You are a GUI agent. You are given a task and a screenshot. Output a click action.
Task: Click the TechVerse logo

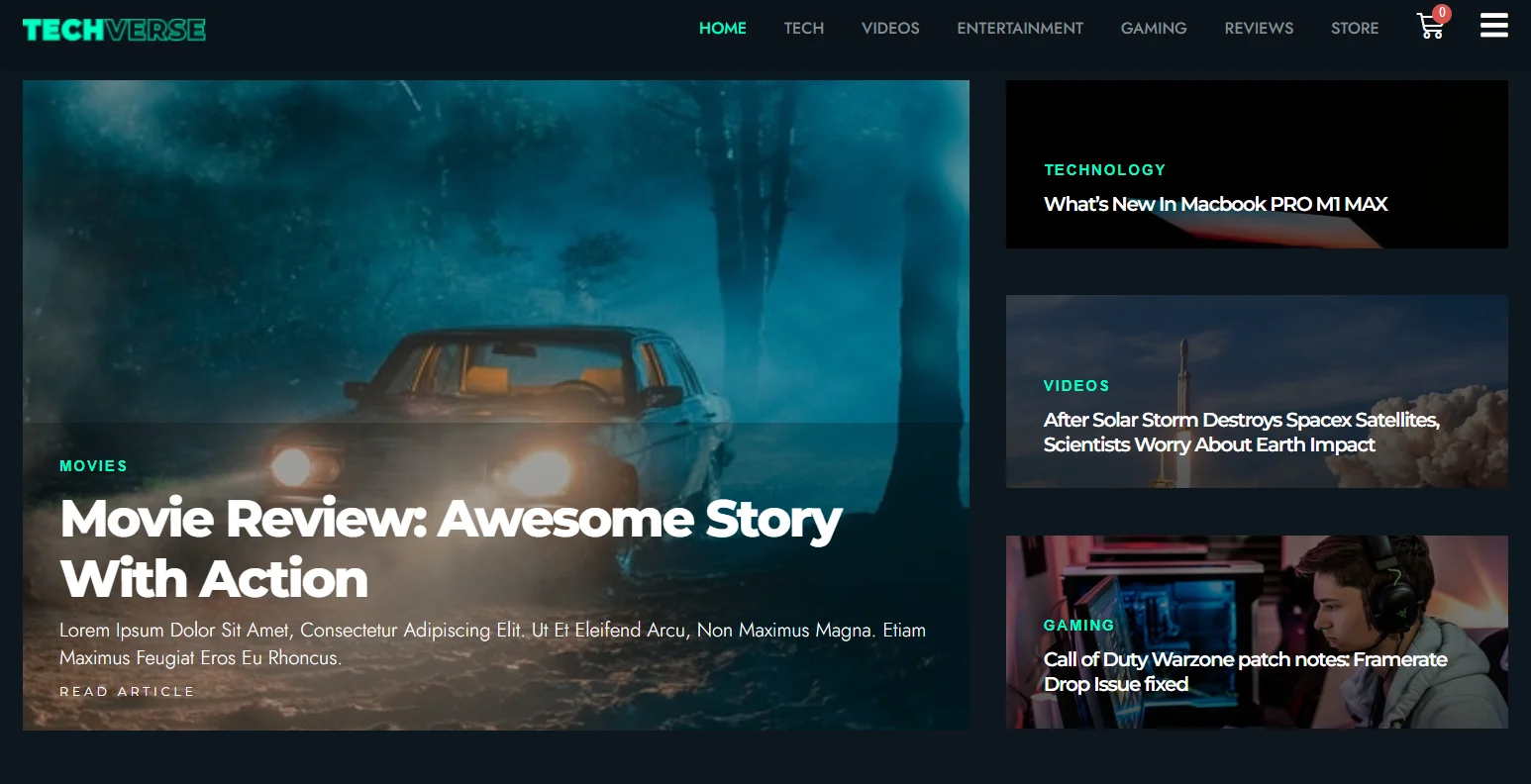(114, 30)
